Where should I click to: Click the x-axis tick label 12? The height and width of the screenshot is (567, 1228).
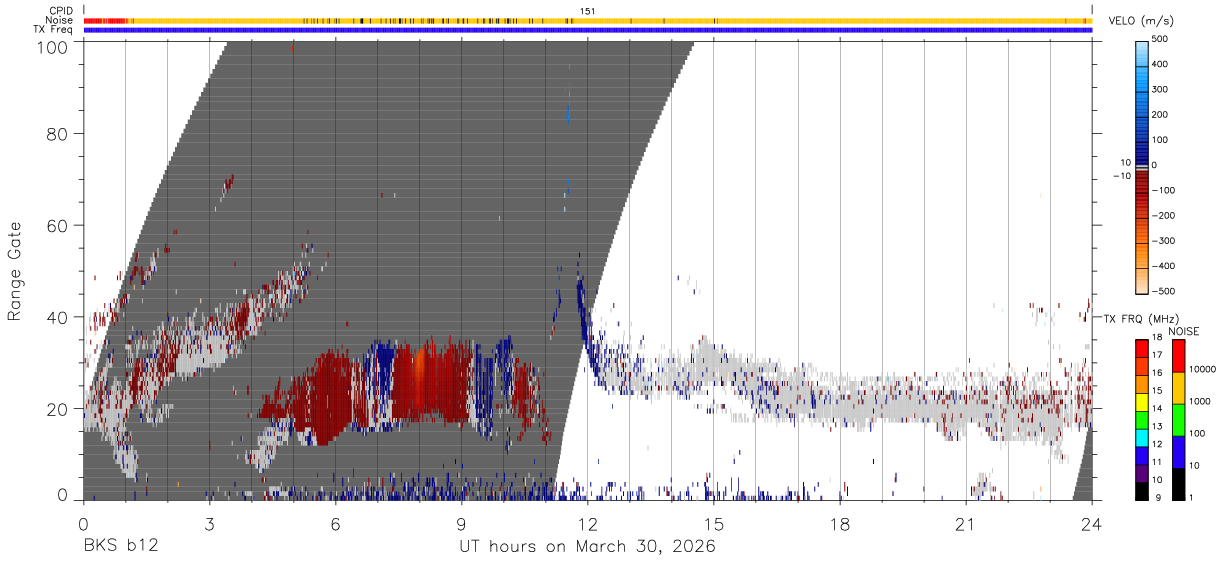click(588, 525)
